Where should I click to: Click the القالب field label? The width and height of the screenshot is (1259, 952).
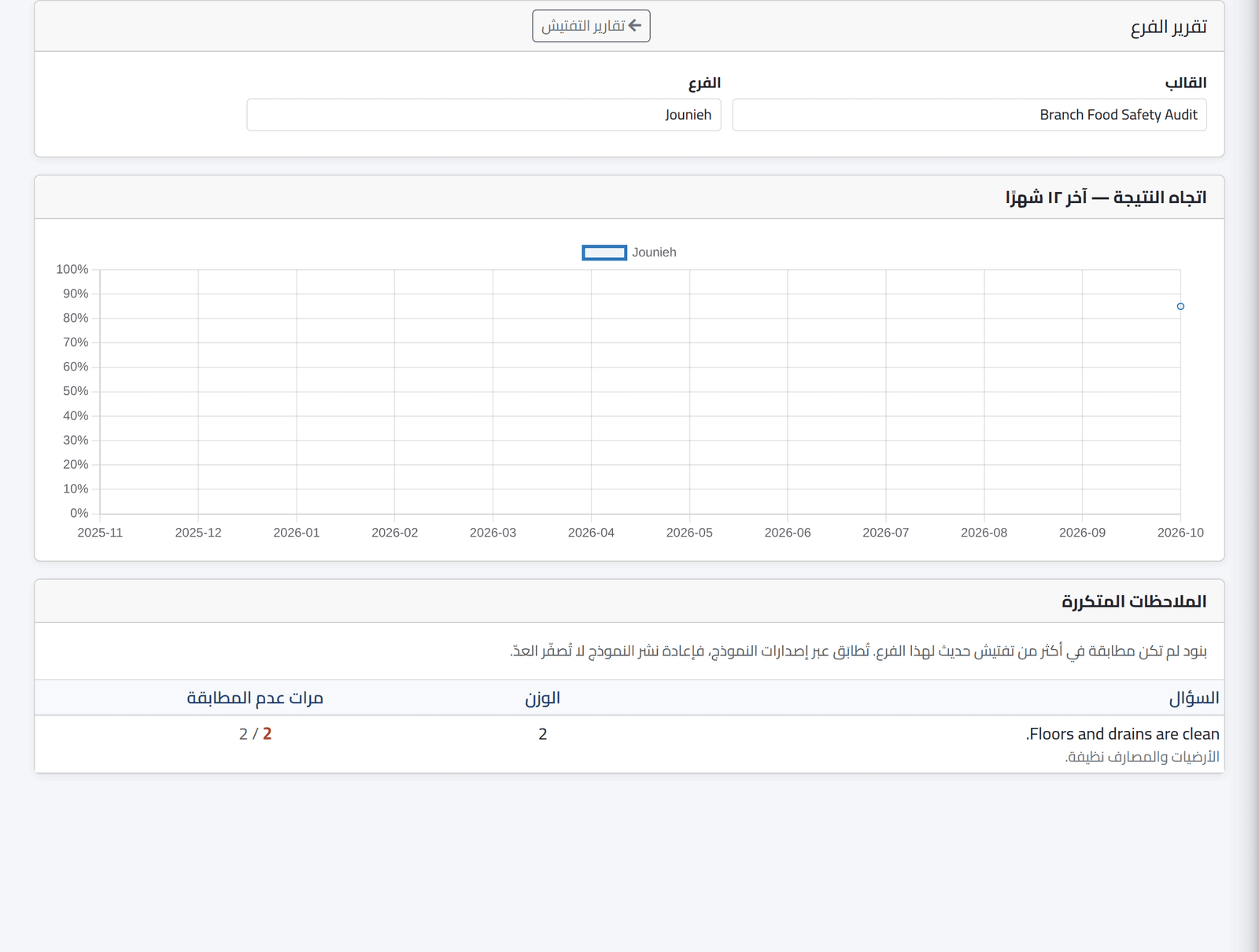point(1186,83)
